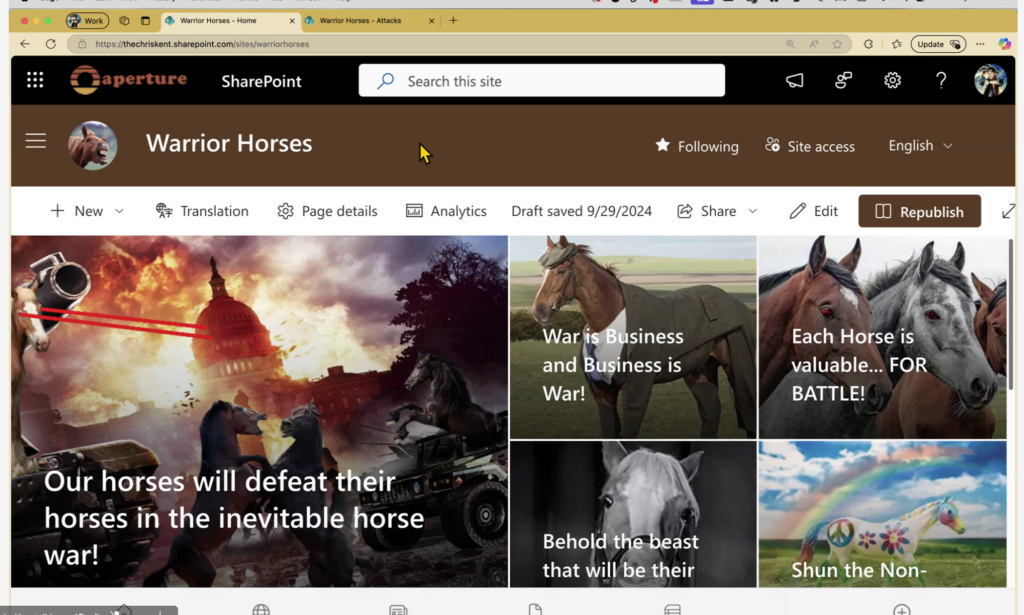Open the "Behold the beast" tile
The height and width of the screenshot is (615, 1024).
633,514
